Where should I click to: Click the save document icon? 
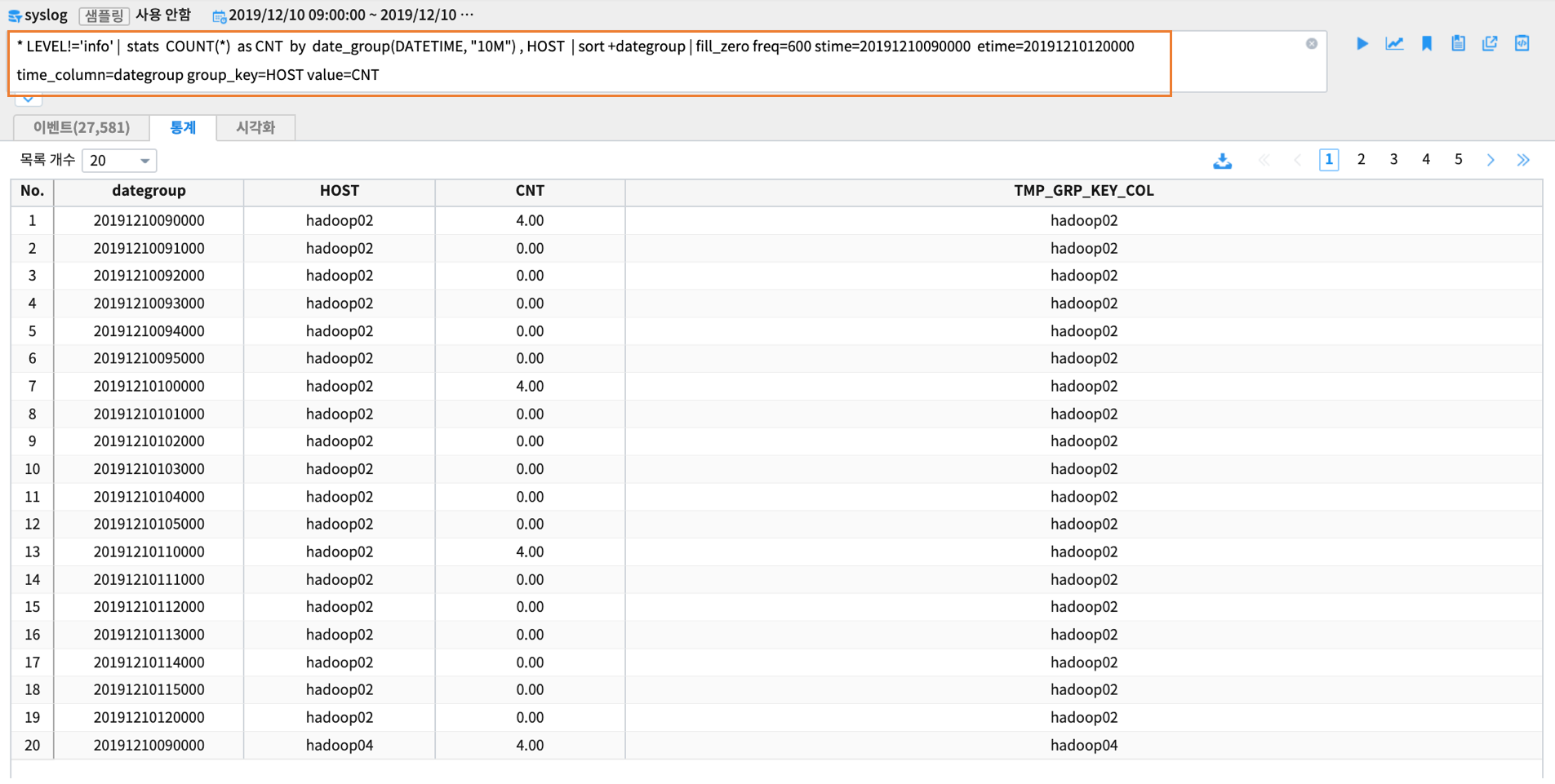(1458, 43)
